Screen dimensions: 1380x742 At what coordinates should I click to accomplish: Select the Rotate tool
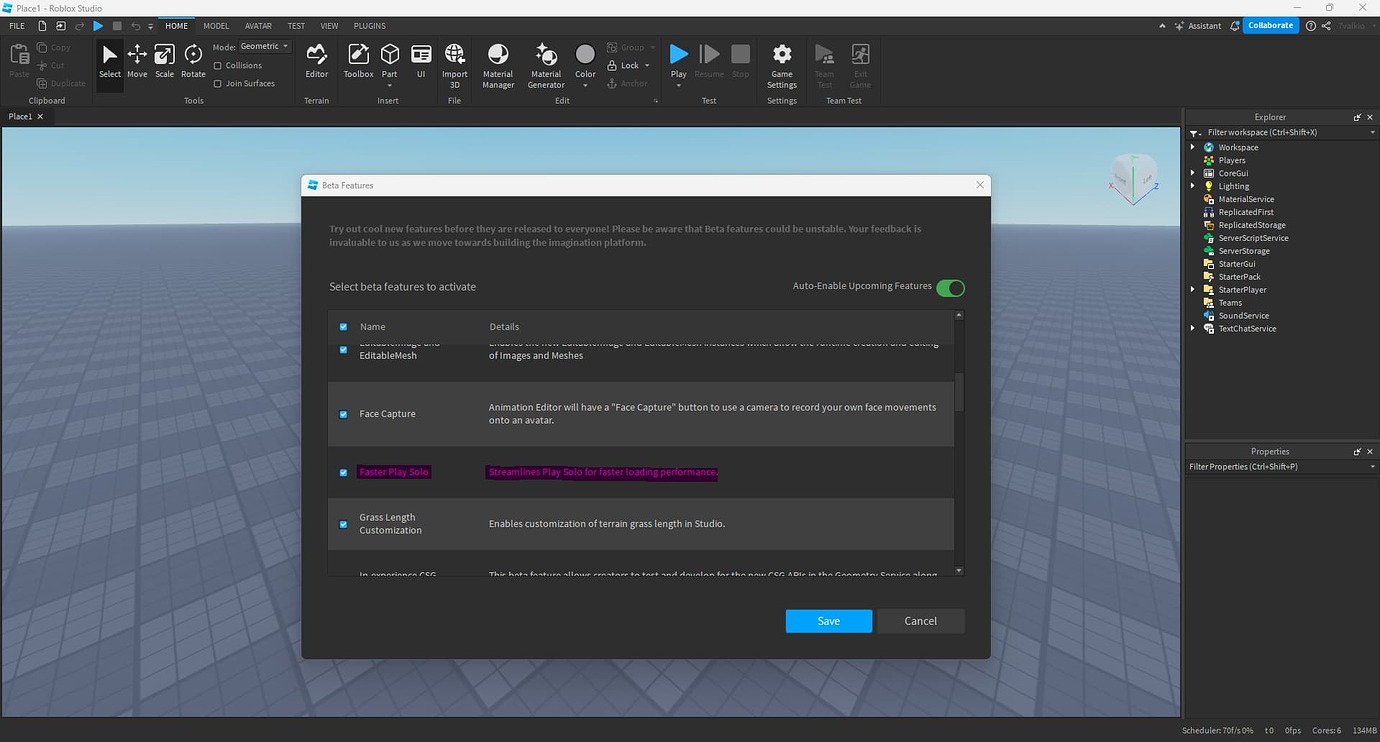pos(193,61)
